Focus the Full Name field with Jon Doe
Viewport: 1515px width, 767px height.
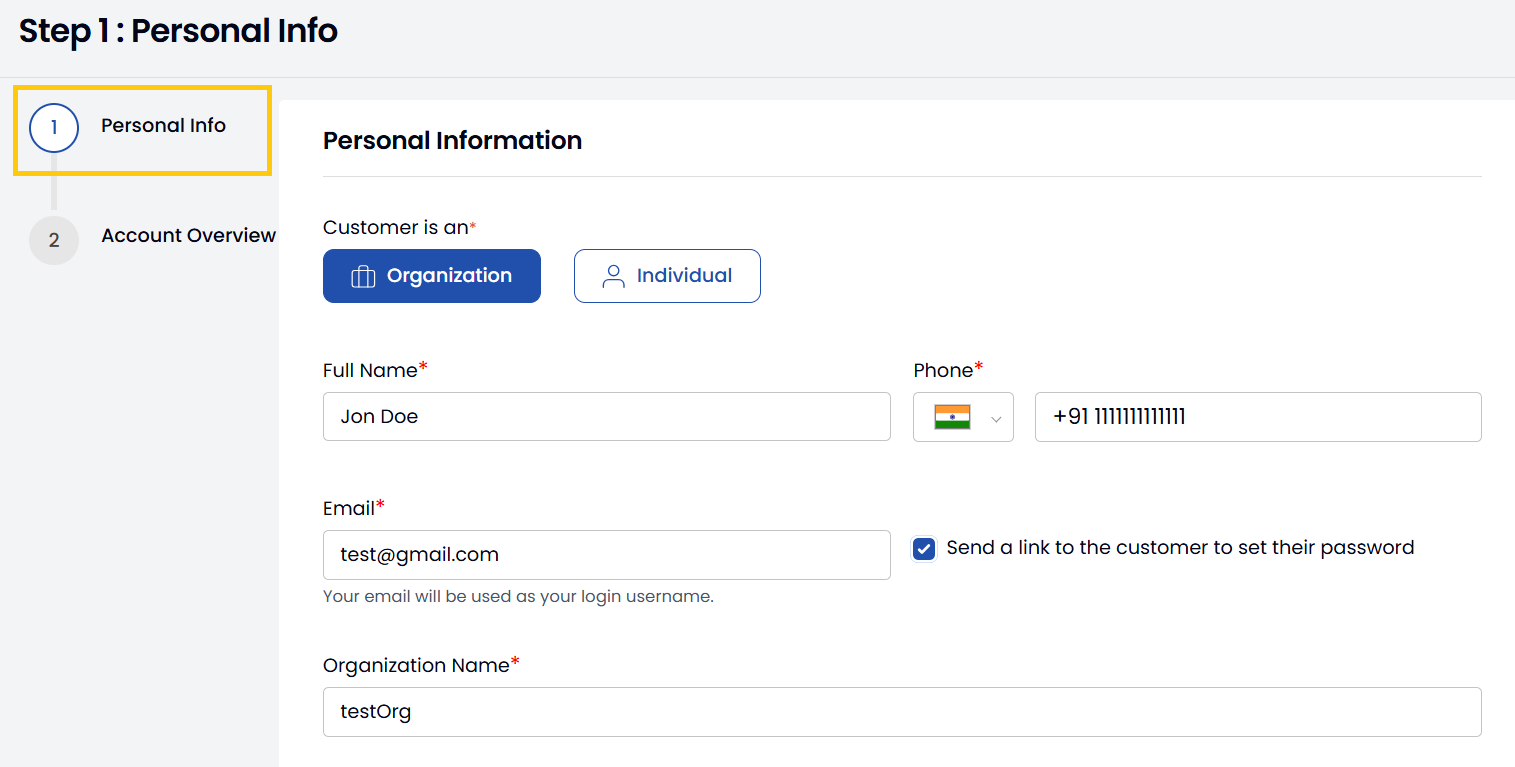tap(606, 417)
